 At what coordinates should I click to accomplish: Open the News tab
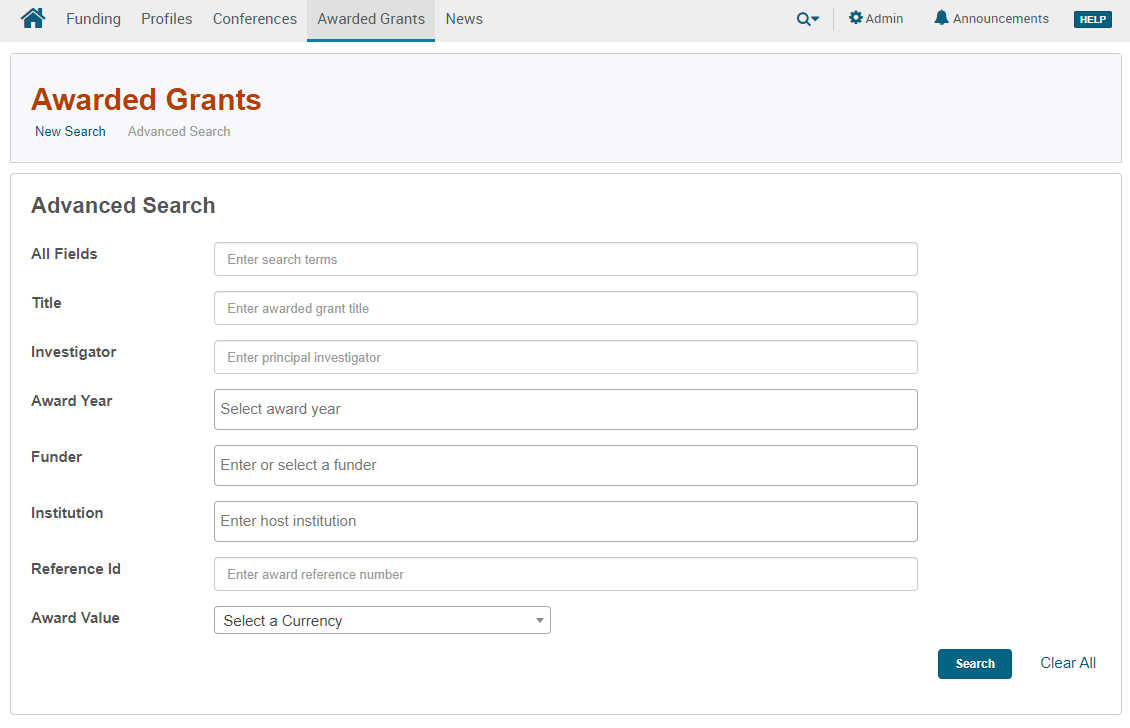tap(464, 19)
